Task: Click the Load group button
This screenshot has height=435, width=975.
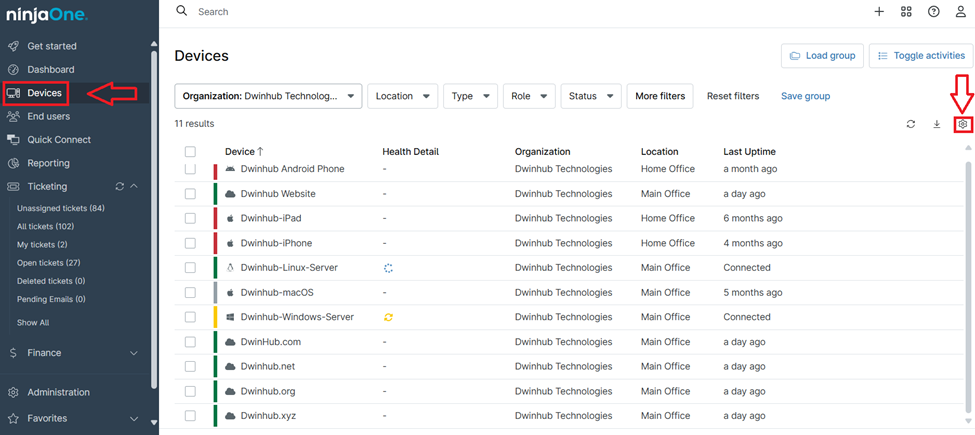Action: click(x=822, y=56)
